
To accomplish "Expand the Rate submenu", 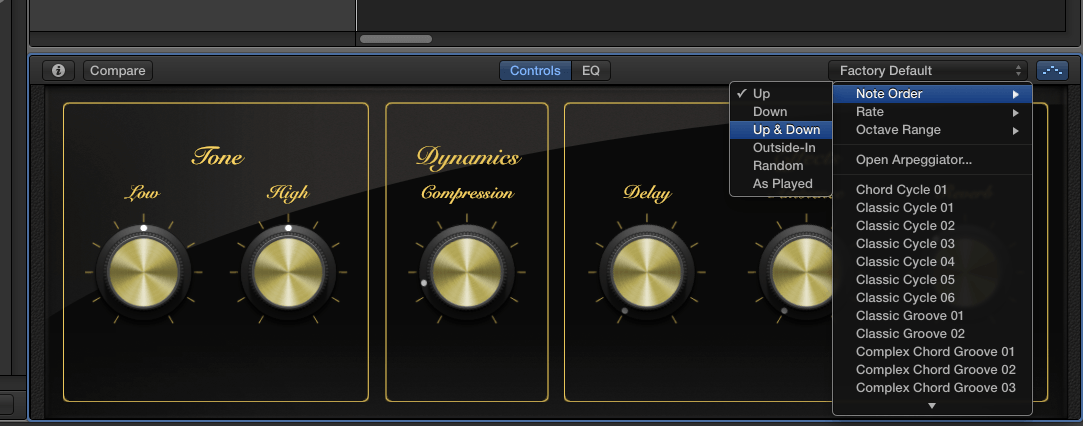I will pyautogui.click(x=932, y=112).
